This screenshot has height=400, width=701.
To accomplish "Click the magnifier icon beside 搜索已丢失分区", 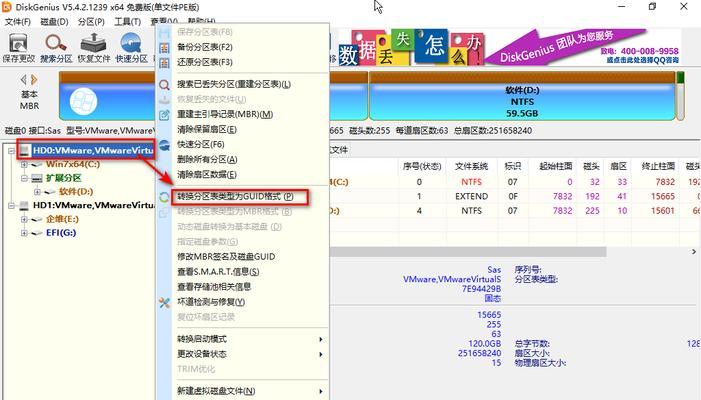I will click(165, 84).
